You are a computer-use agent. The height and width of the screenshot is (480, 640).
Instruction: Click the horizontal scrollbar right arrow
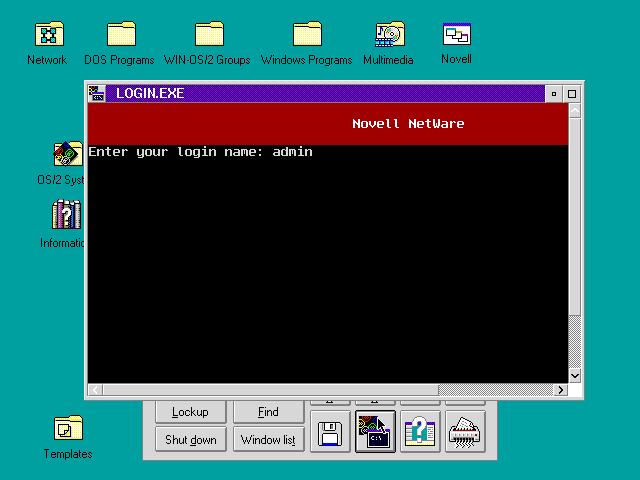click(560, 390)
